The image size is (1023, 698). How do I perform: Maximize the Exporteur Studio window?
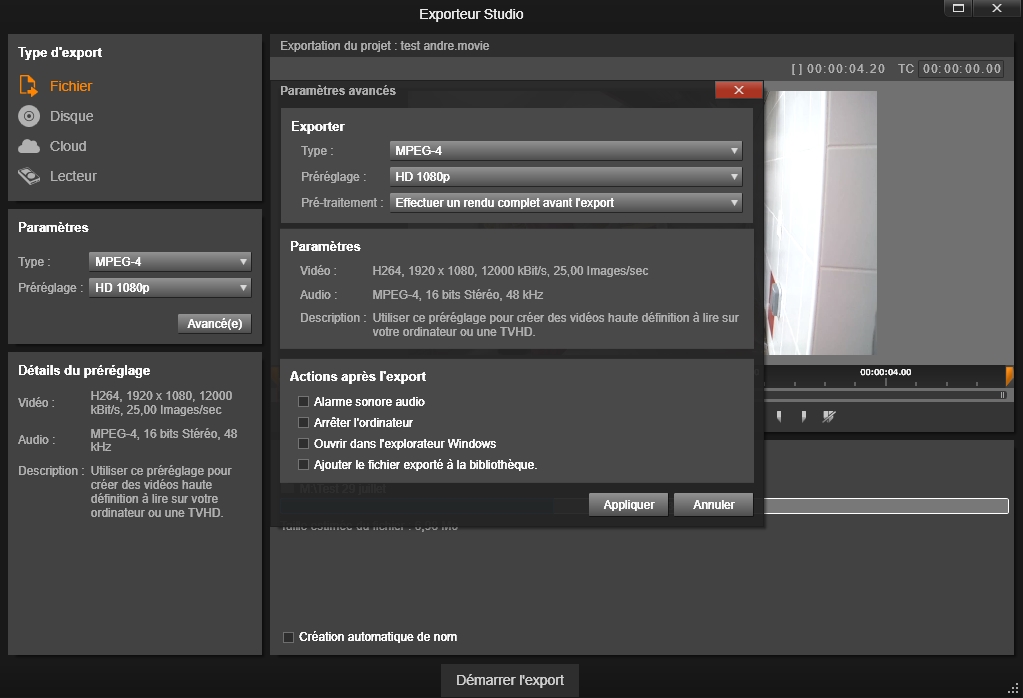pyautogui.click(x=958, y=8)
